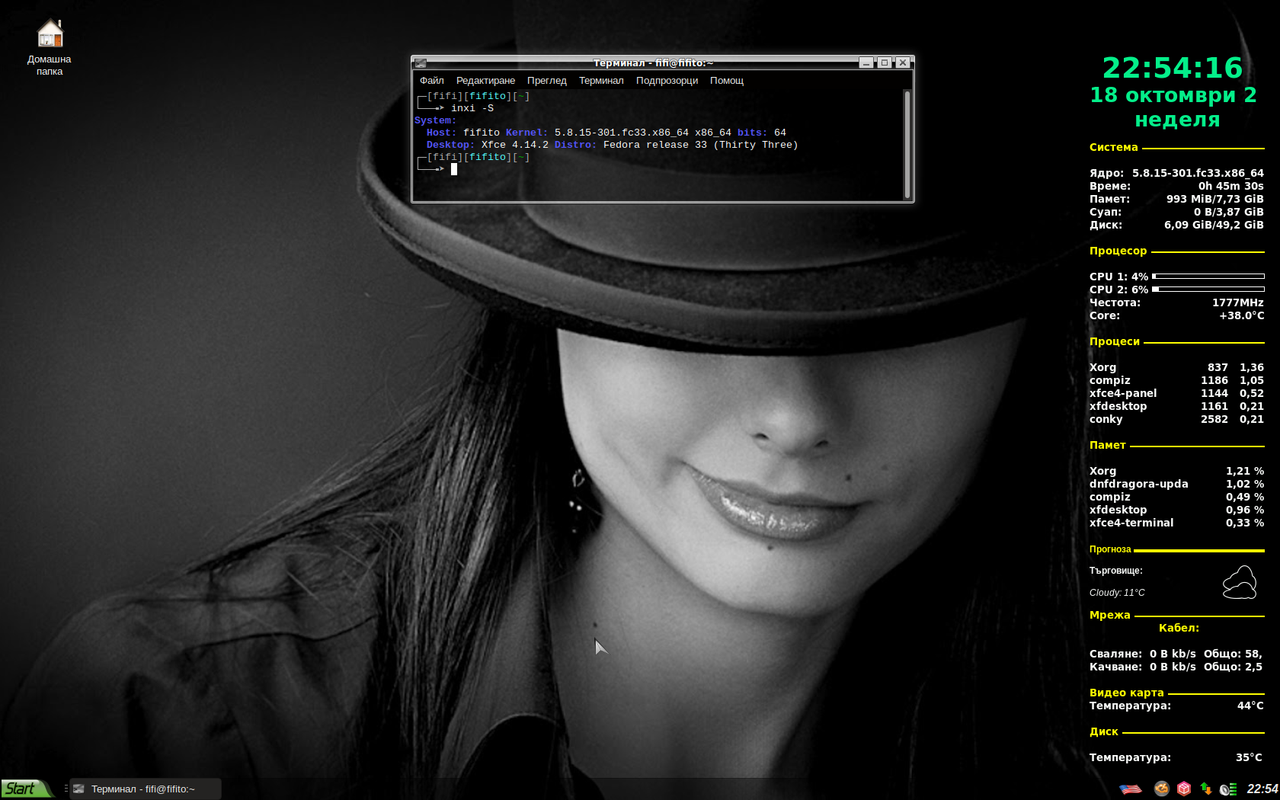The image size is (1280, 800).
Task: Click the 'System:' label in terminal
Action: [x=435, y=120]
